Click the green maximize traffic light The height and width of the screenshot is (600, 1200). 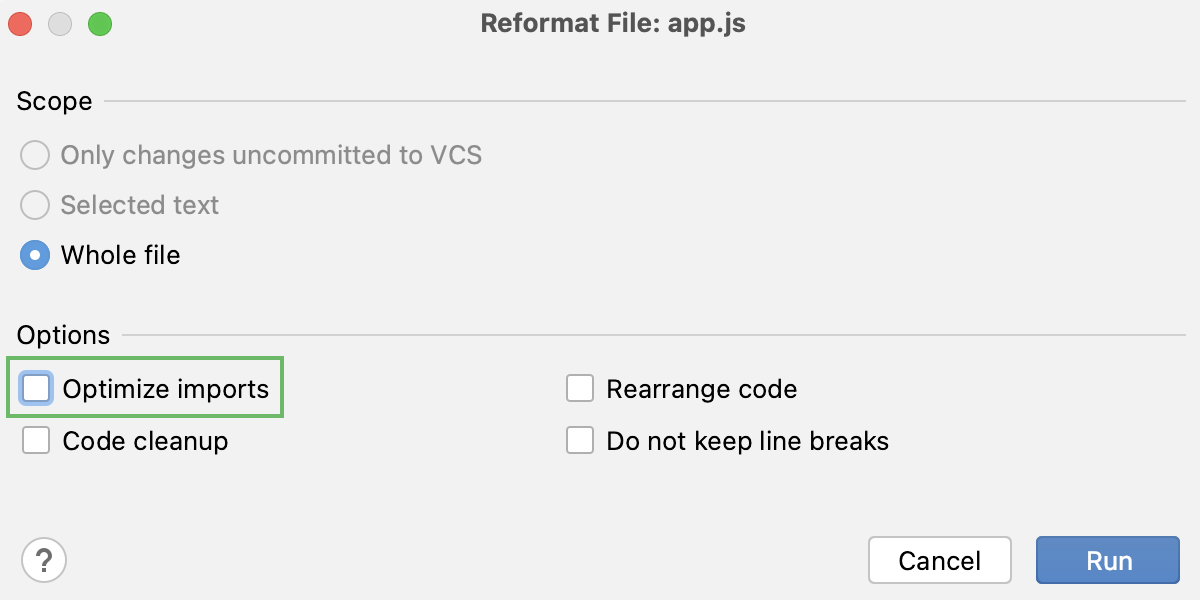click(x=97, y=22)
